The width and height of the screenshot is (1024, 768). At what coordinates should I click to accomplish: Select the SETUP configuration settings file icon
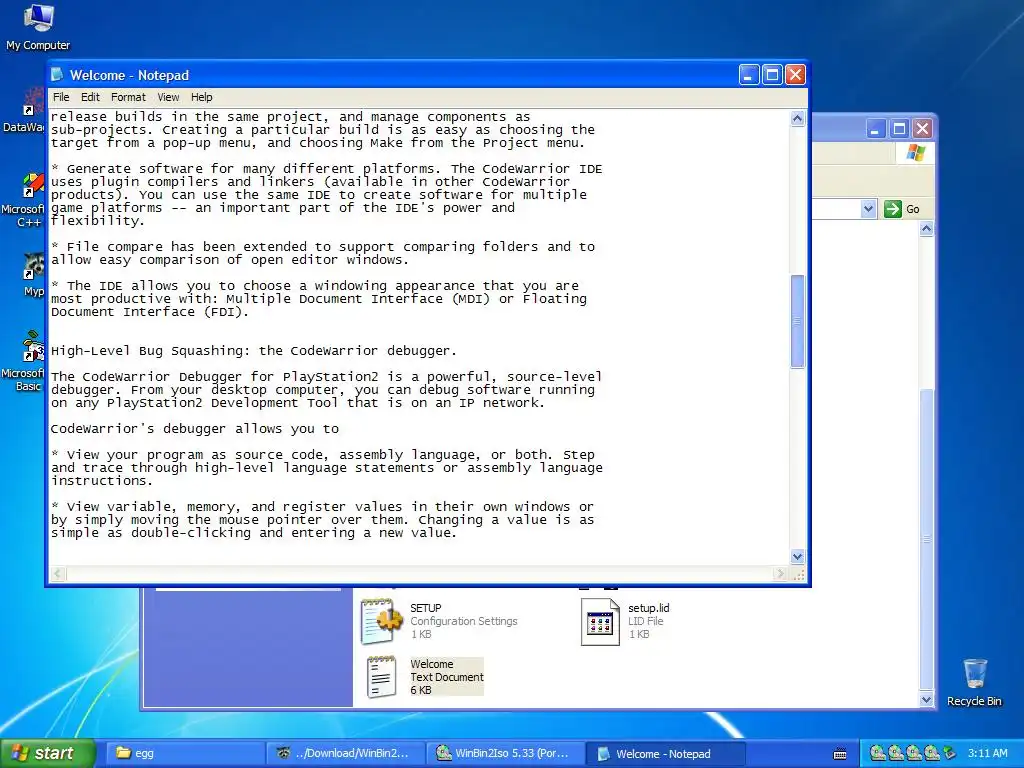coord(381,621)
